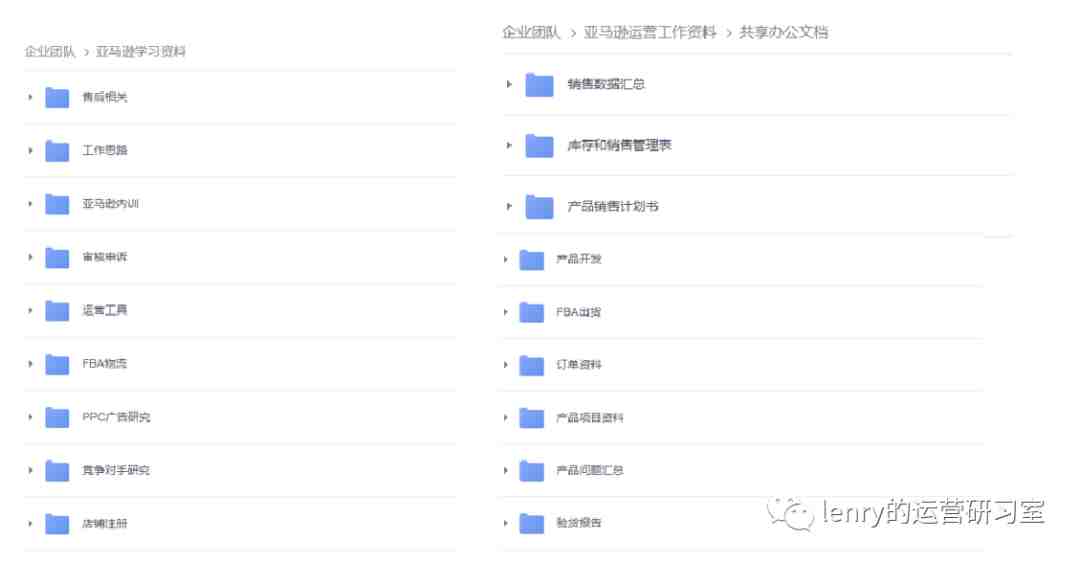Open the 订单资料 folder icon
The height and width of the screenshot is (562, 1080).
click(532, 365)
